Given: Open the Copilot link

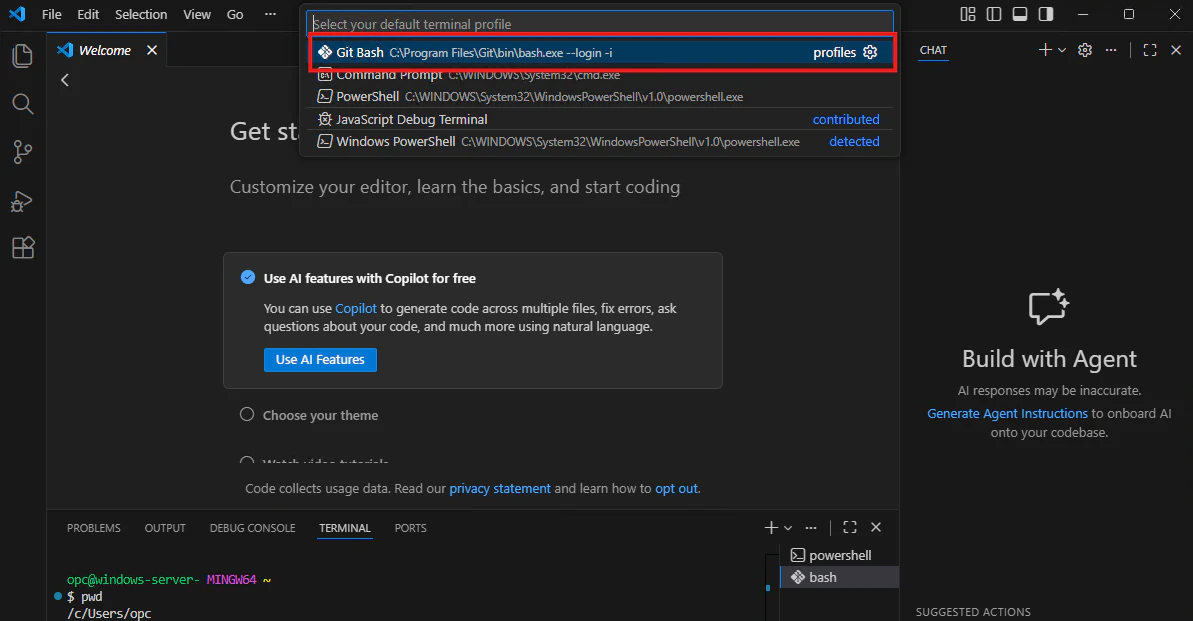Looking at the screenshot, I should coord(356,308).
